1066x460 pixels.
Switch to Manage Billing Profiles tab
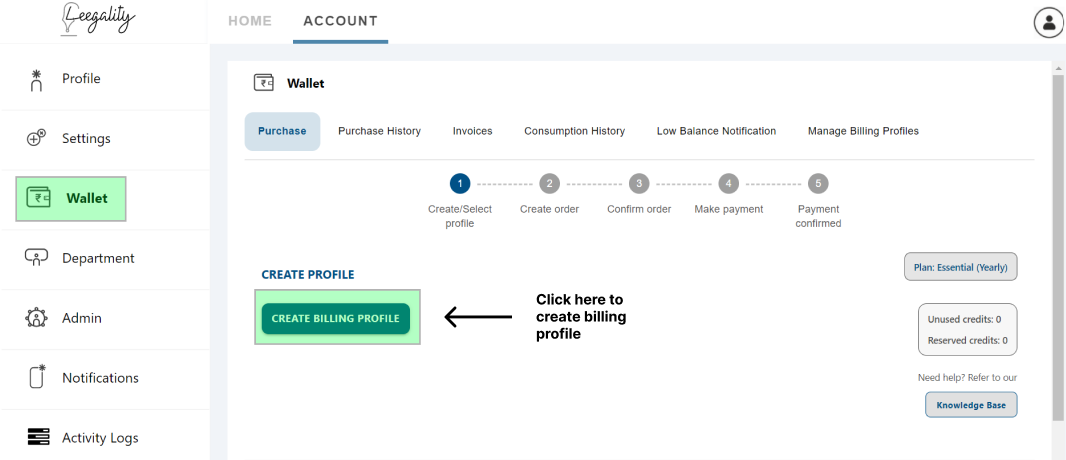coord(863,131)
